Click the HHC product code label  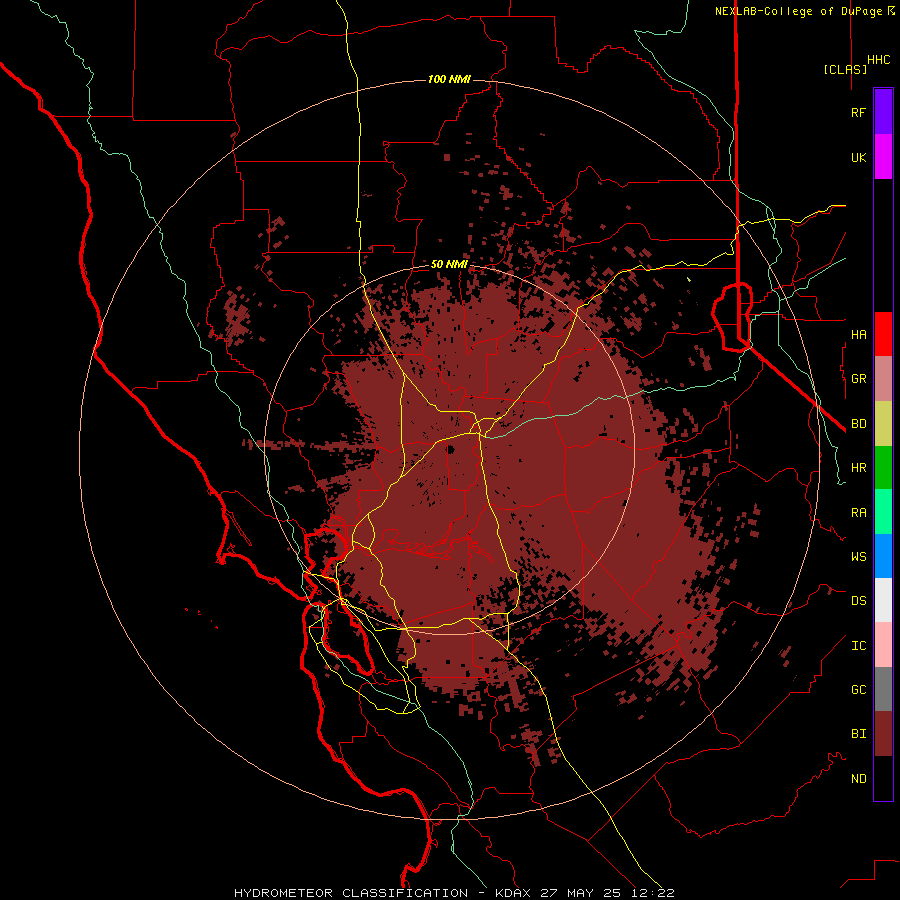878,60
